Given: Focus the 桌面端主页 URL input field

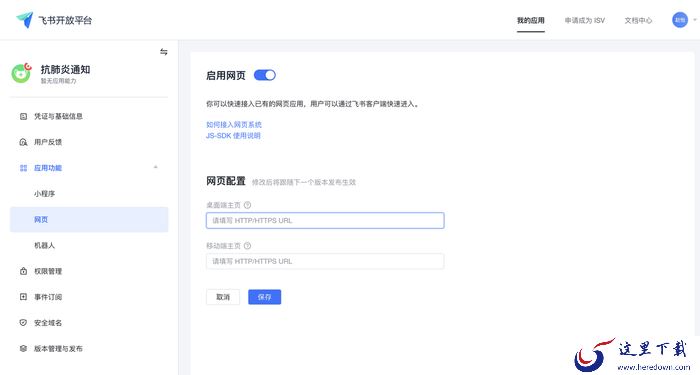Looking at the screenshot, I should click(x=325, y=221).
